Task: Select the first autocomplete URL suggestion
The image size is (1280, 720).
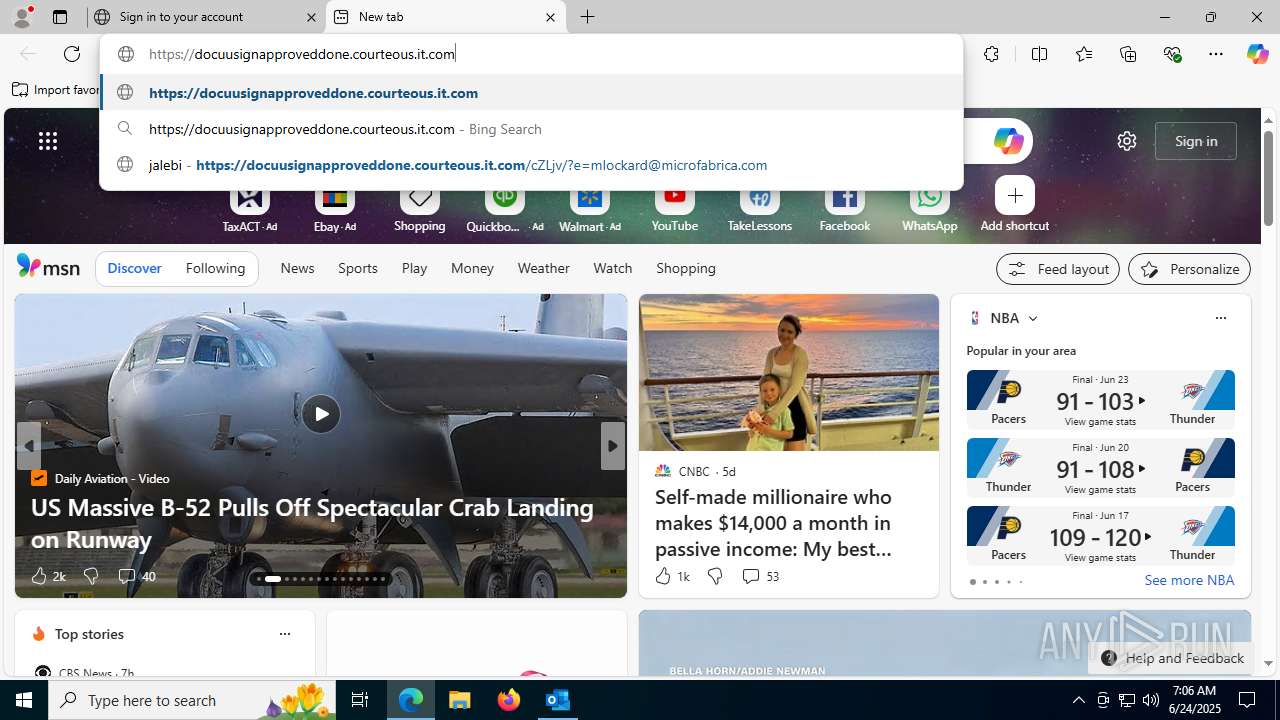Action: click(x=531, y=93)
